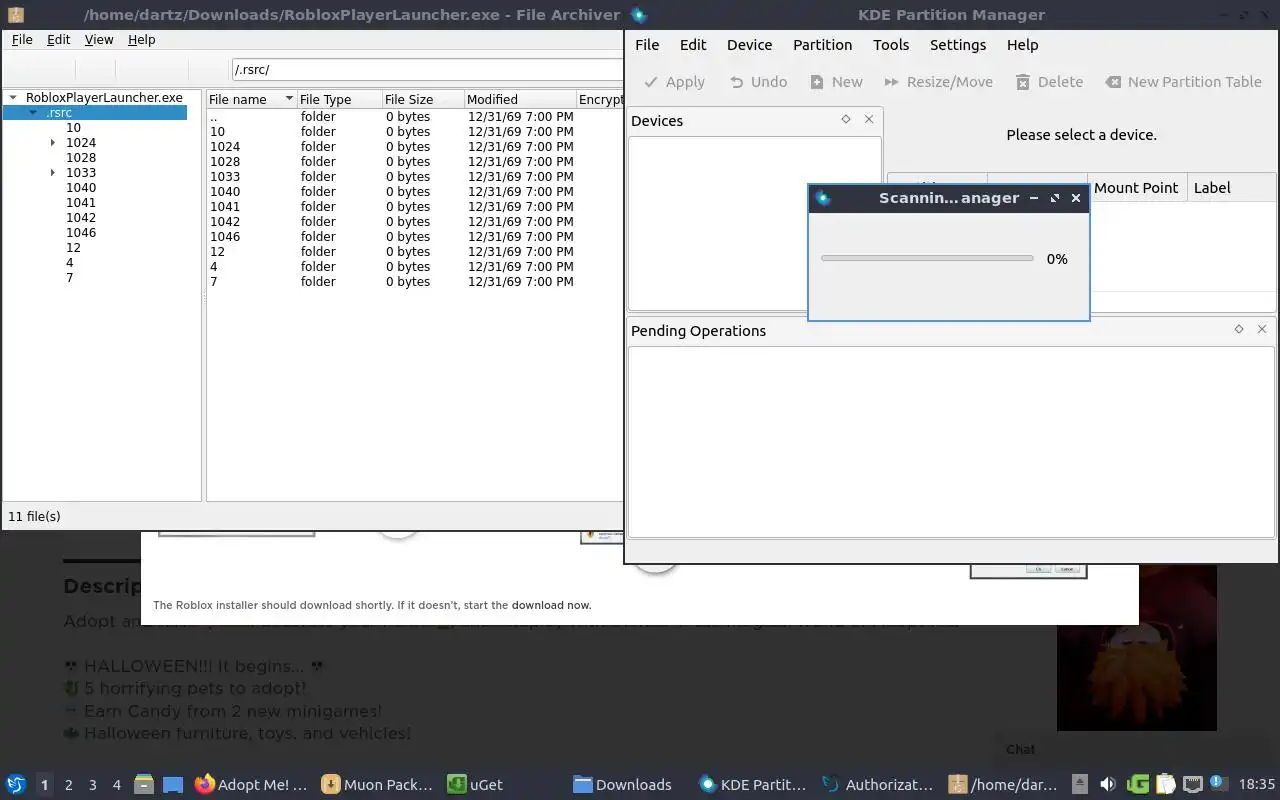Image resolution: width=1280 pixels, height=800 pixels.
Task: Select tree folder 1046
Action: click(81, 233)
